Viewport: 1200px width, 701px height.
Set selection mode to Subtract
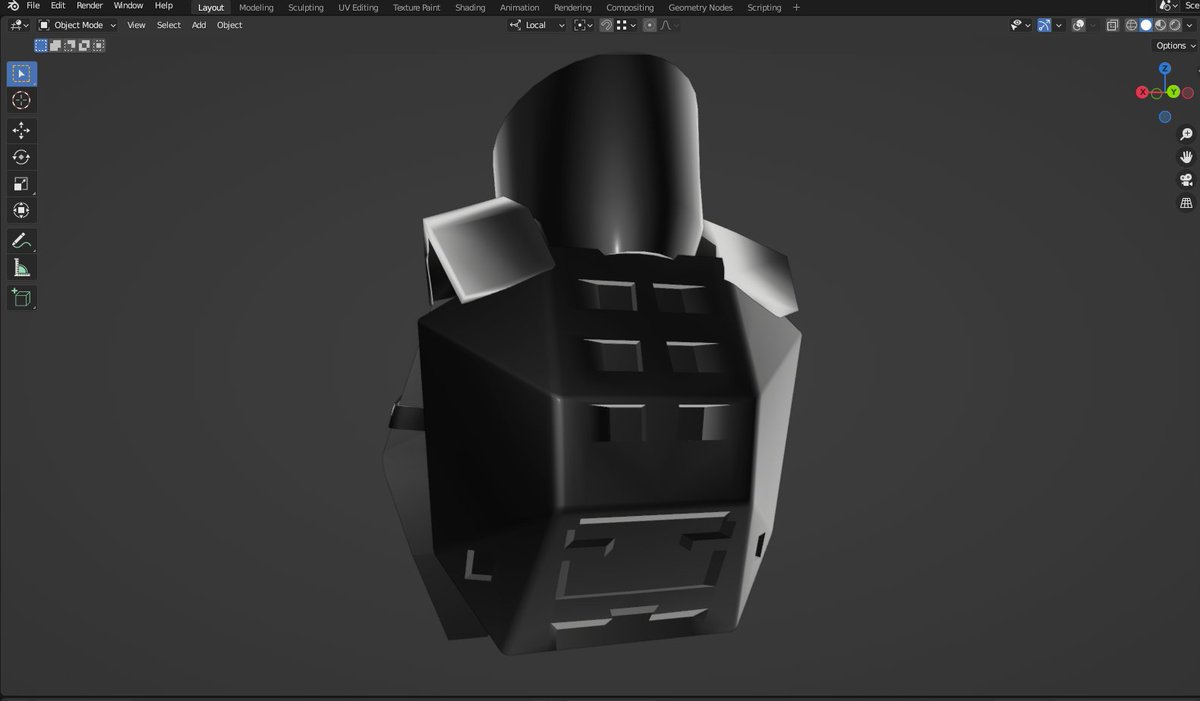[69, 45]
